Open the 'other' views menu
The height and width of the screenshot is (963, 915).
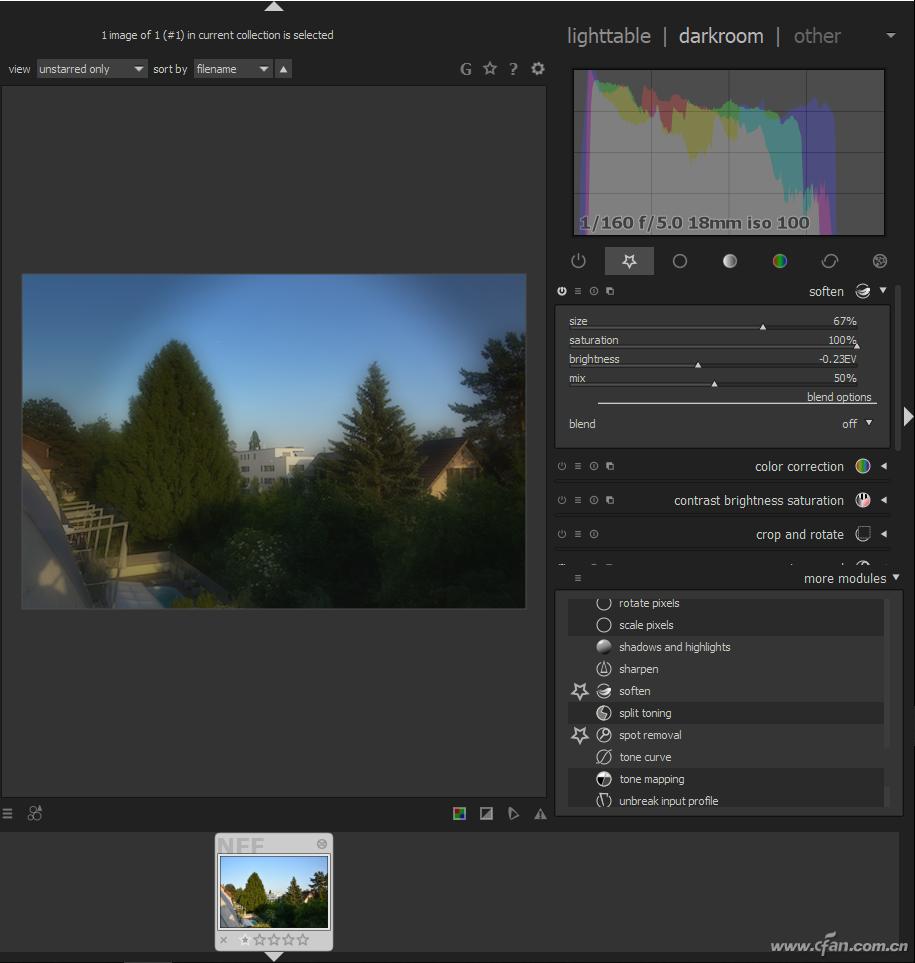[x=817, y=36]
